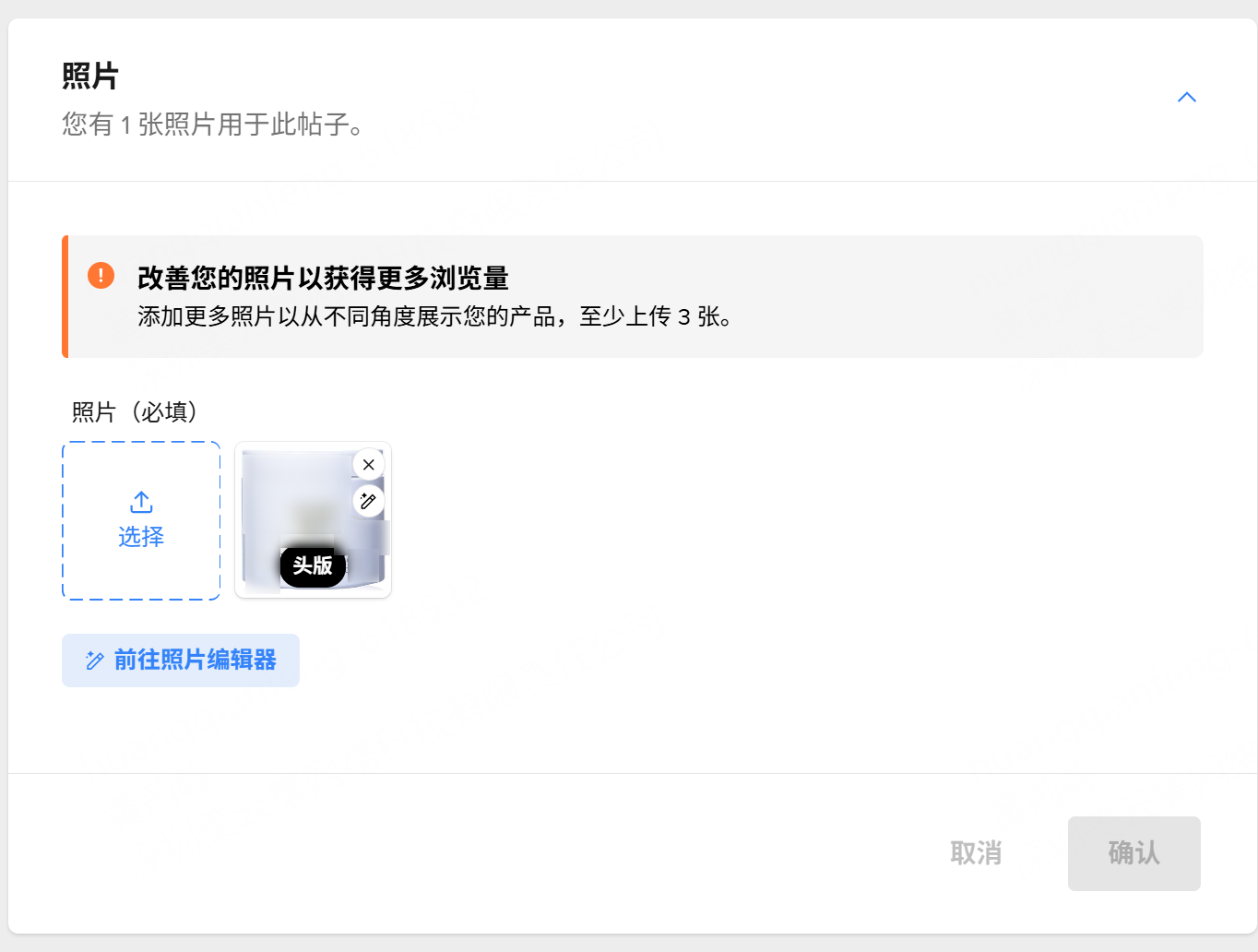Image resolution: width=1258 pixels, height=952 pixels.
Task: Click the 头版 badge on the photo
Action: [313, 565]
